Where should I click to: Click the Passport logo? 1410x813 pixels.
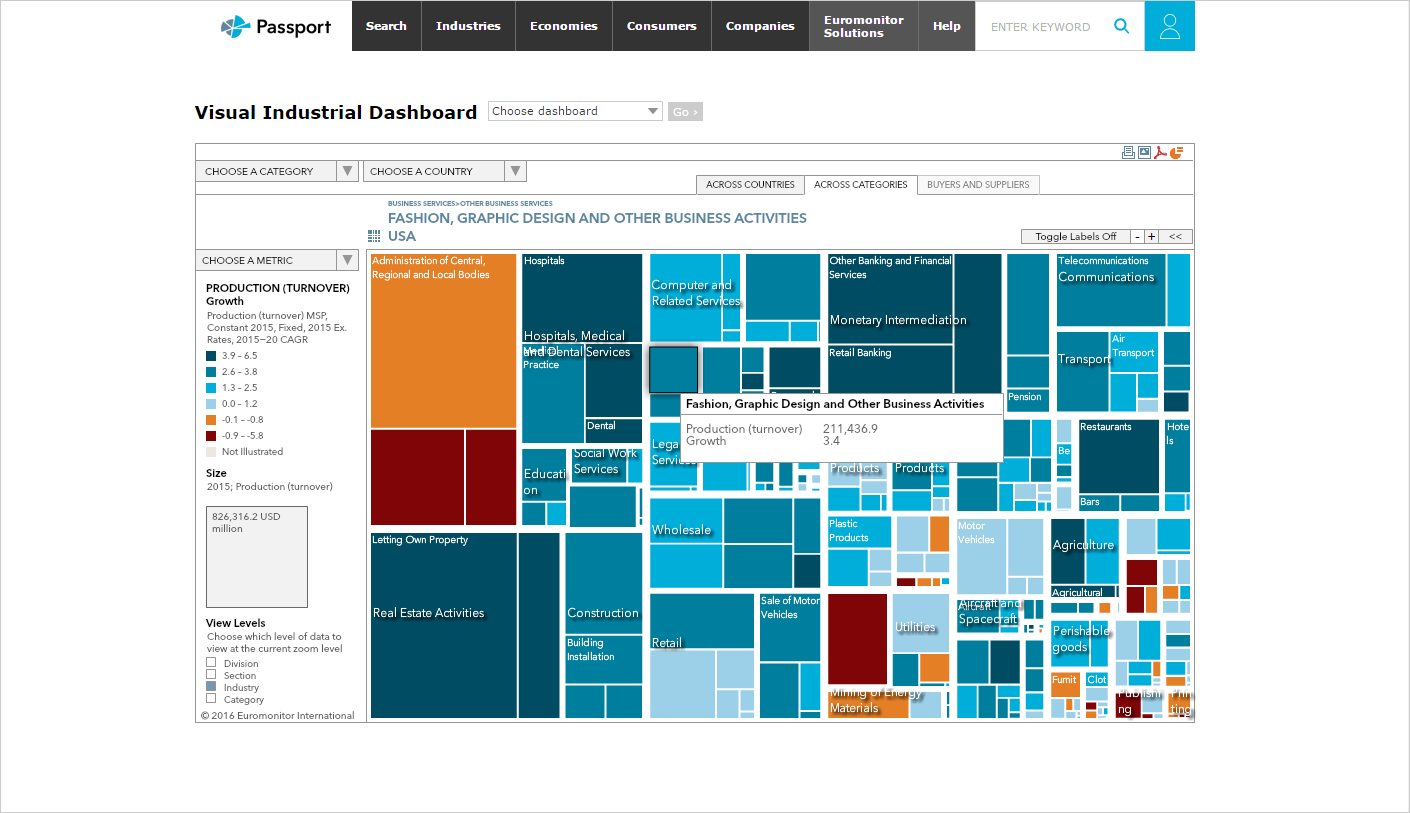click(276, 27)
